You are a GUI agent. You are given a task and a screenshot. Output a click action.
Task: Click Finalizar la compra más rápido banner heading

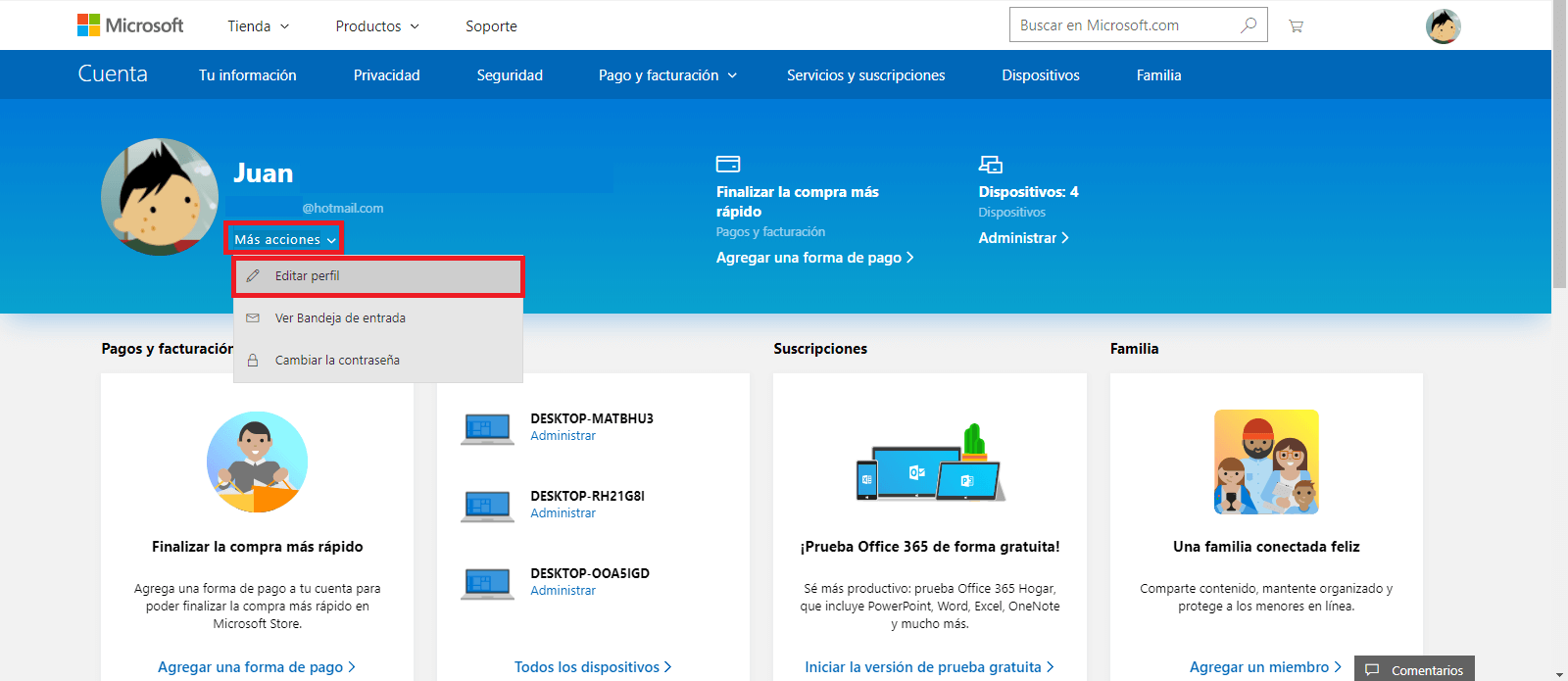[x=798, y=202]
